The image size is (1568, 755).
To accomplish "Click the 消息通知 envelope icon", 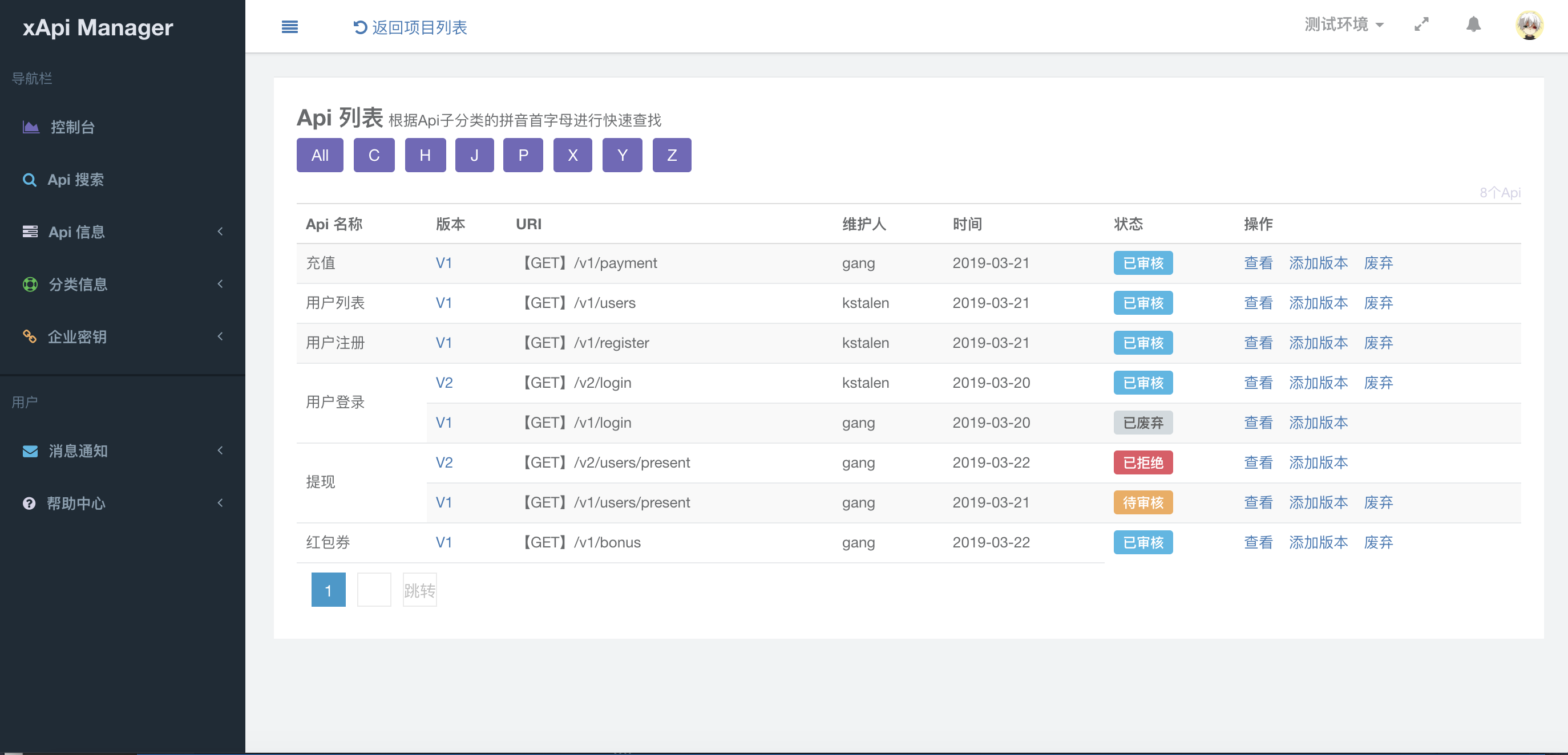I will 30,451.
